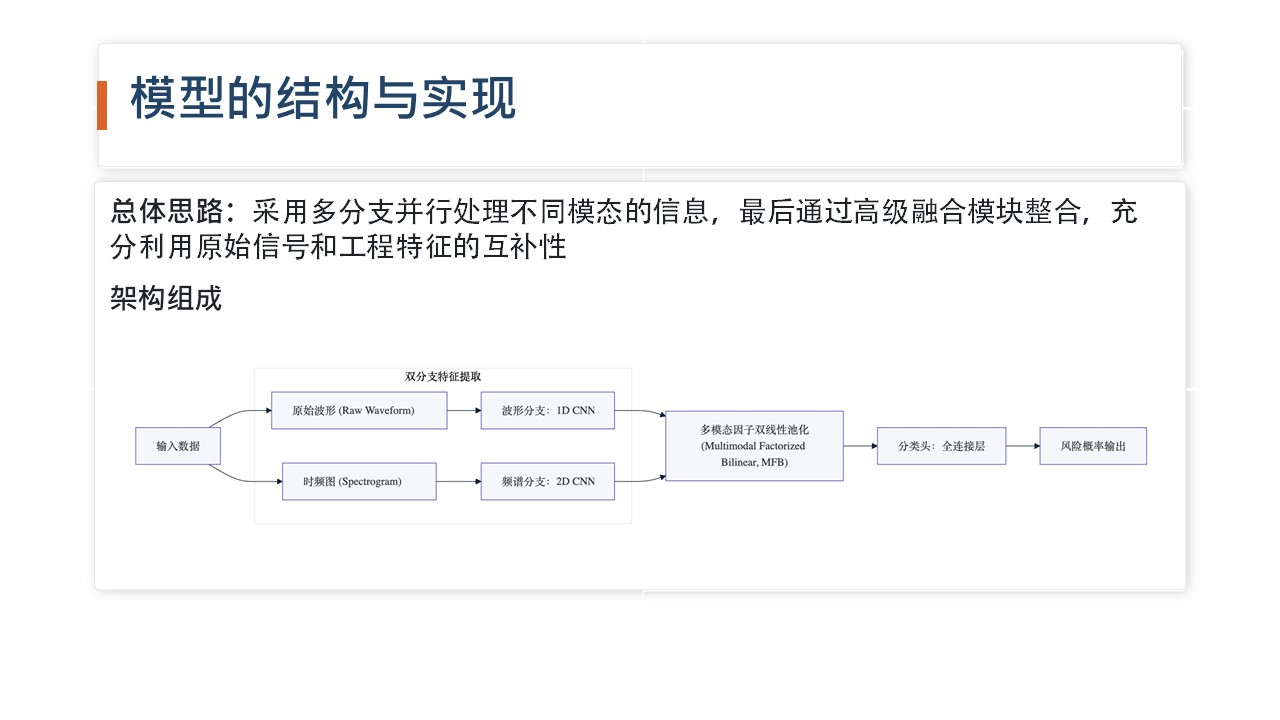Screen dimensions: 1280x720
Task: Select the orange accent bar beside the title
Action: point(102,105)
